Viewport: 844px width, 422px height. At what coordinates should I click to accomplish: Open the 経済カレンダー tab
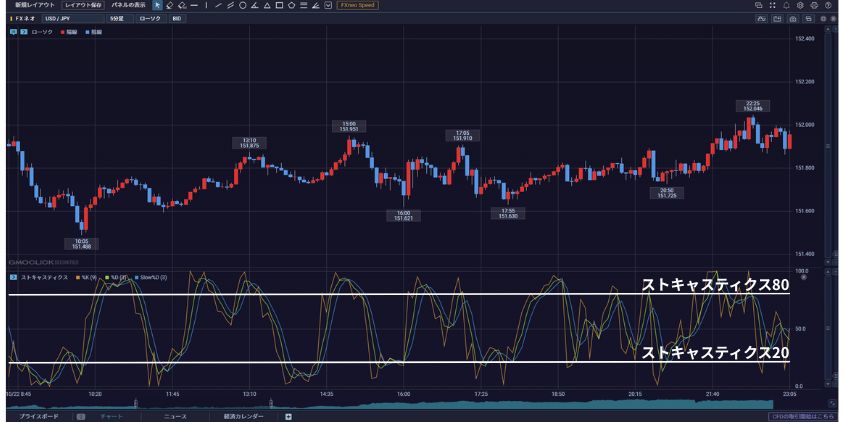(244, 416)
